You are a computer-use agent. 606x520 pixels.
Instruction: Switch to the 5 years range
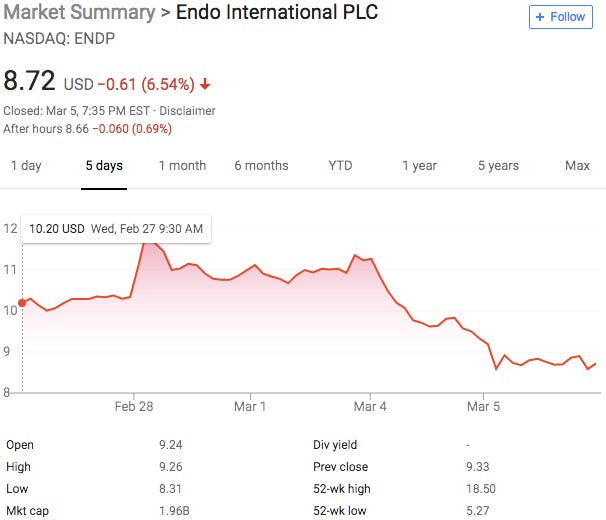click(x=498, y=166)
